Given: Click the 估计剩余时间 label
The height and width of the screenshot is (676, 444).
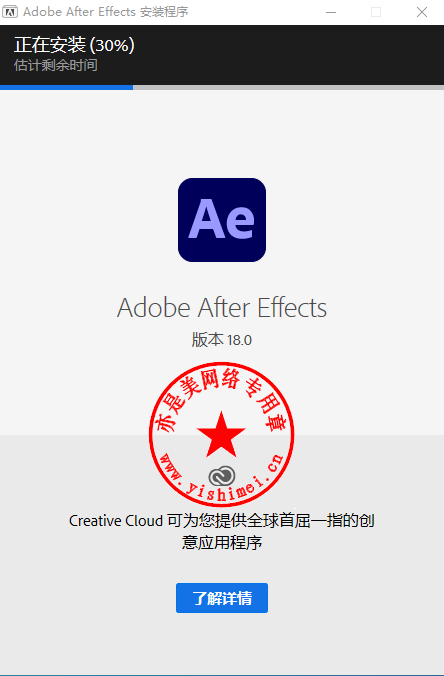Looking at the screenshot, I should tap(56, 66).
